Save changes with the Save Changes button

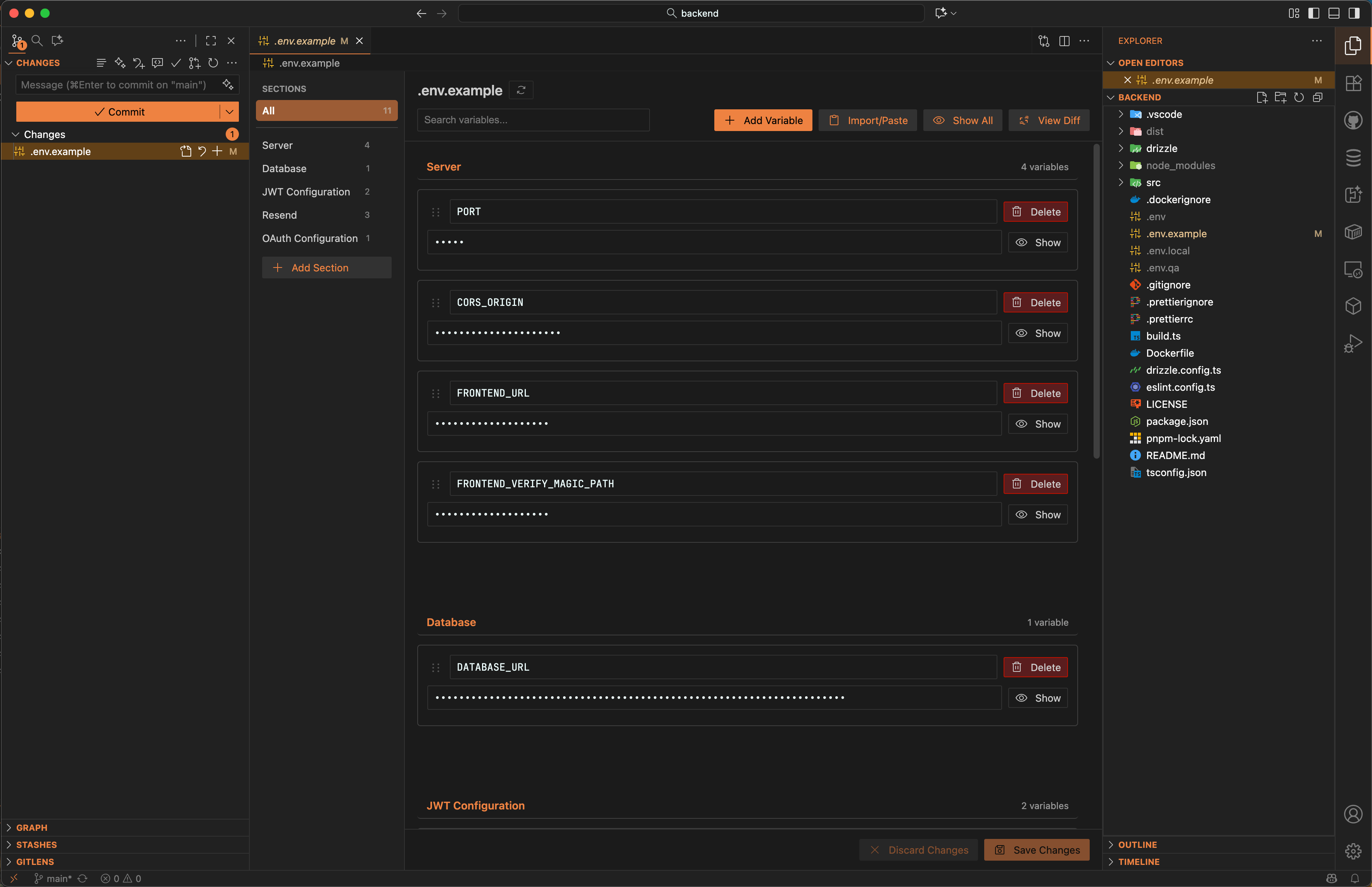pyautogui.click(x=1036, y=849)
